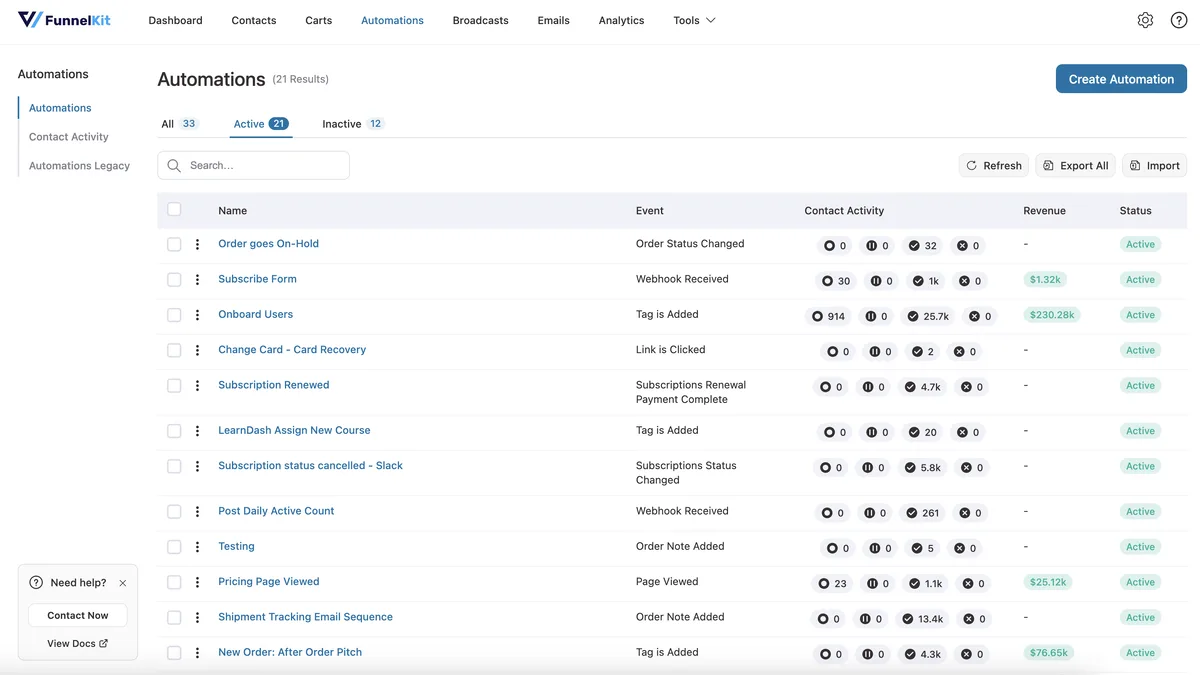Image resolution: width=1200 pixels, height=675 pixels.
Task: Switch to the Inactive tab
Action: click(353, 124)
